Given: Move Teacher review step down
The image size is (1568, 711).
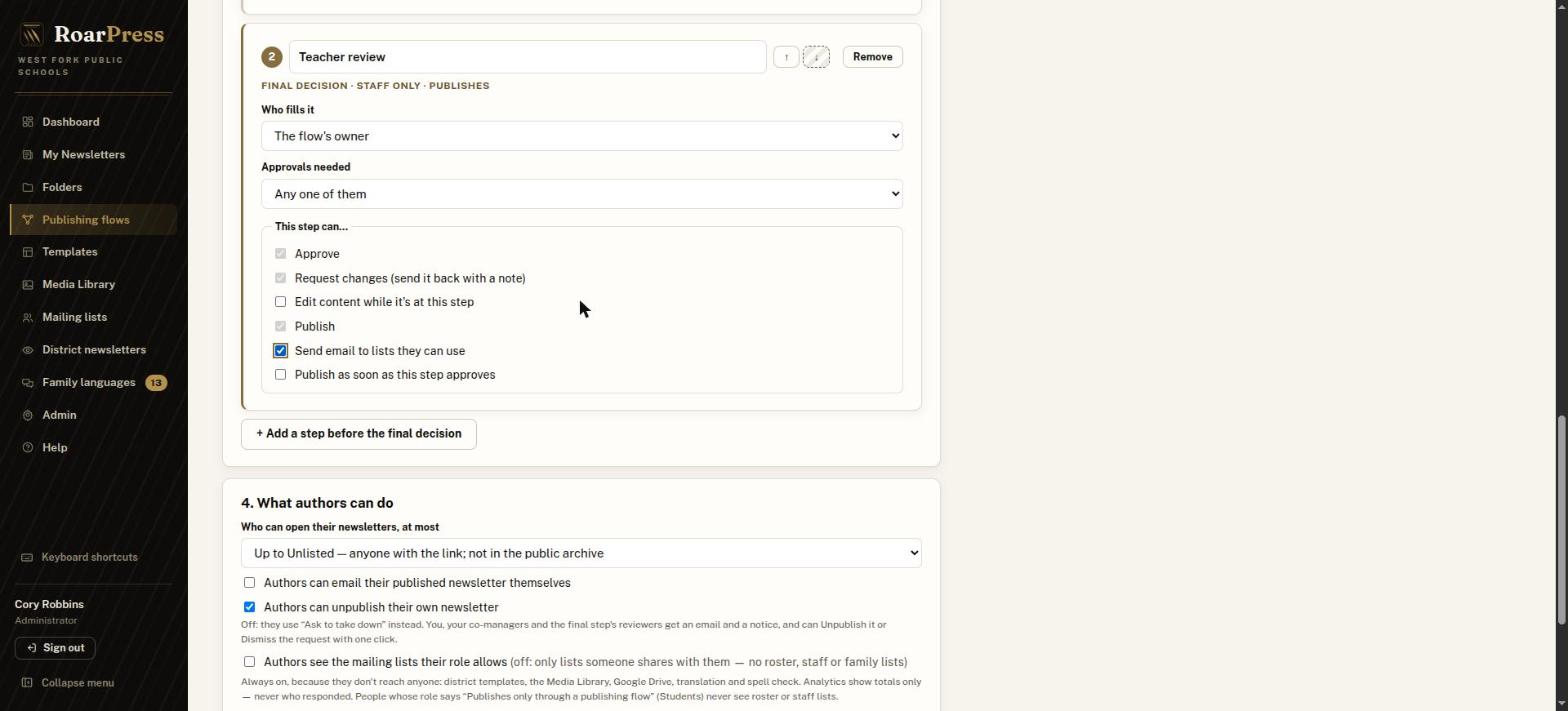Looking at the screenshot, I should [x=816, y=57].
